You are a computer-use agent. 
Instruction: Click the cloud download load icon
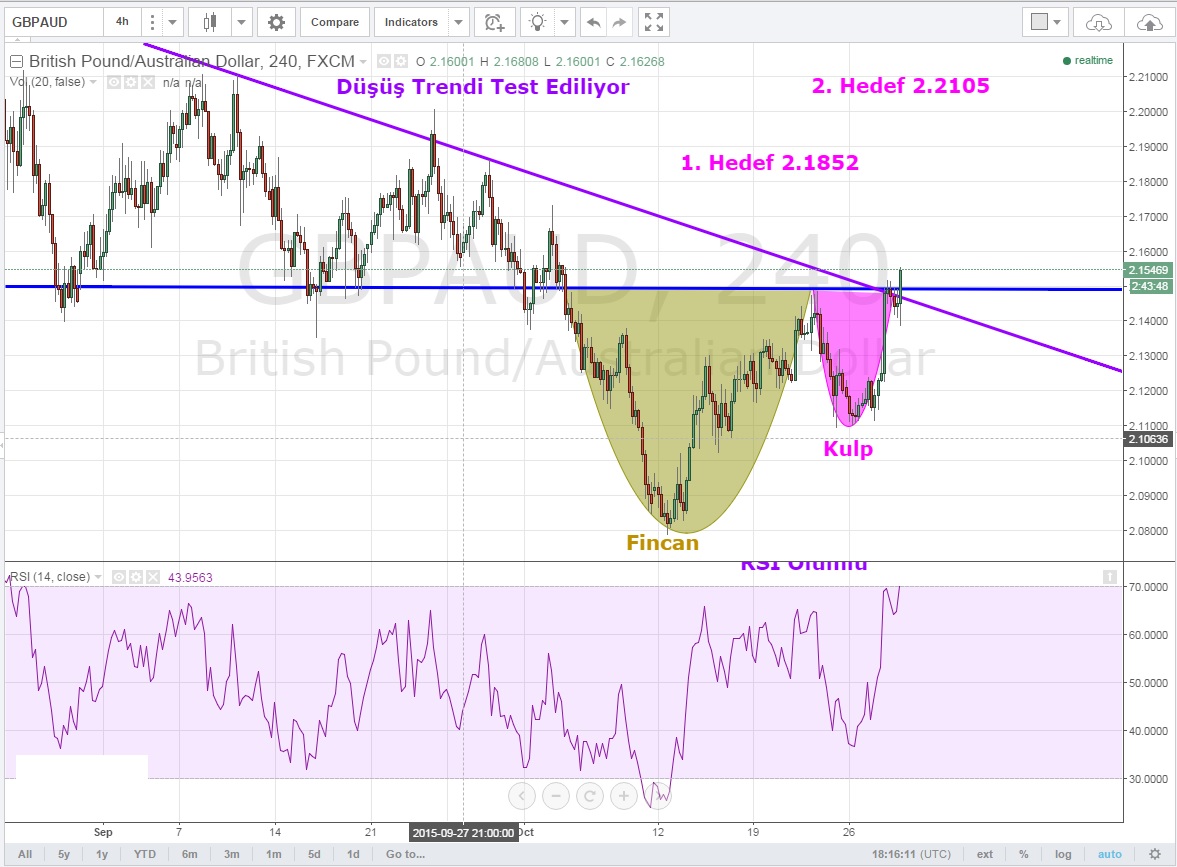(x=1098, y=21)
